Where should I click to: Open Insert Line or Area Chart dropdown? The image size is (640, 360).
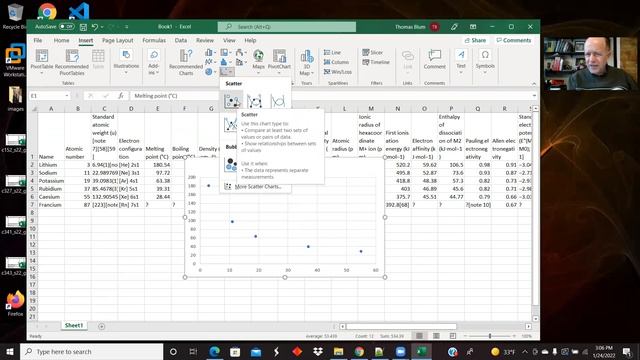pos(210,62)
